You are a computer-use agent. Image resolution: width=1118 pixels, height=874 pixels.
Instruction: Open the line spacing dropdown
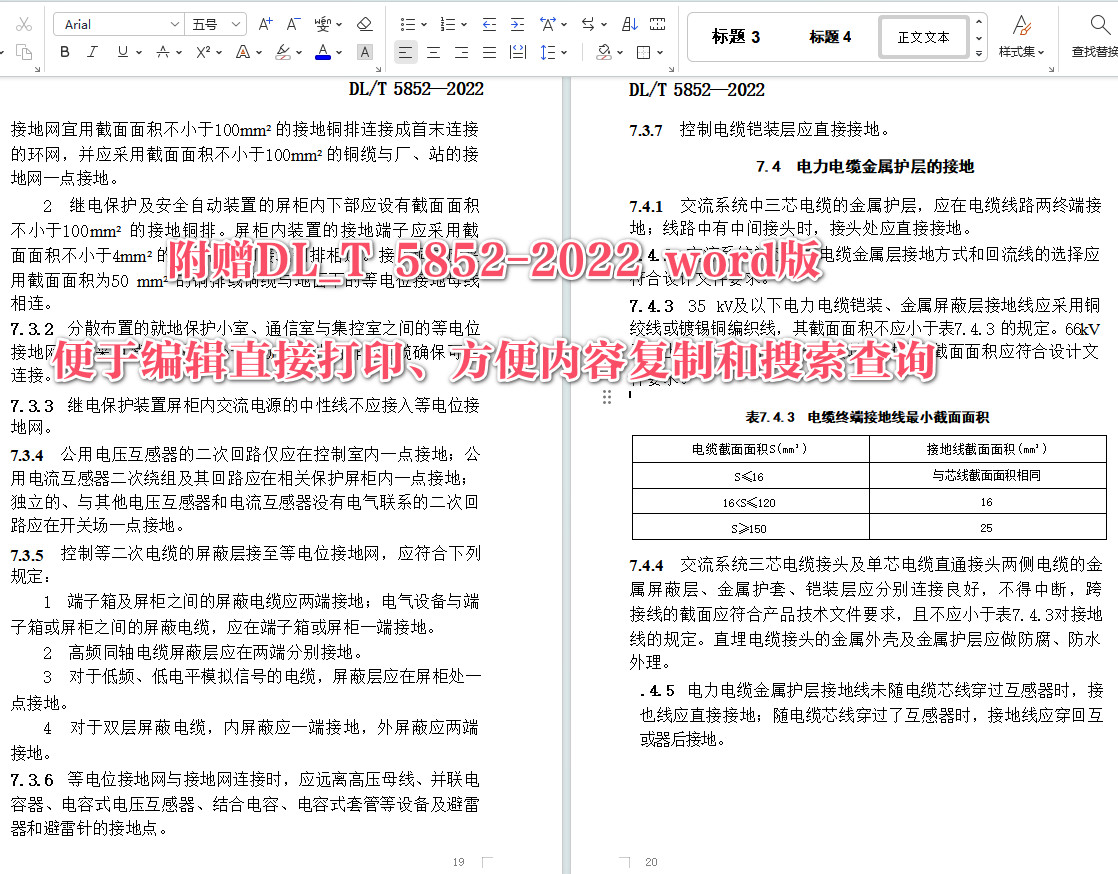click(x=564, y=52)
